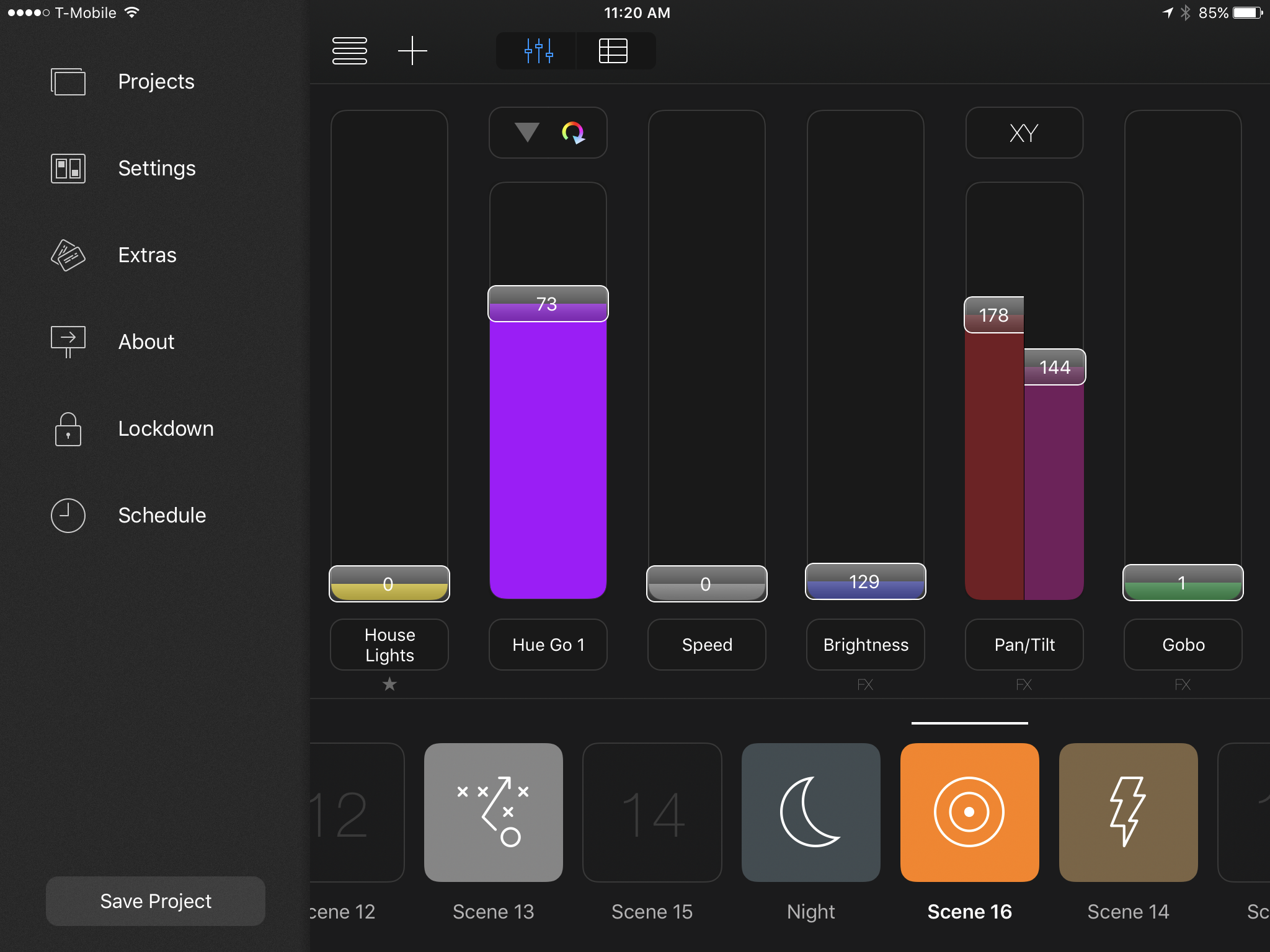The height and width of the screenshot is (952, 1270).
Task: Tap the House Lights label button
Action: pyautogui.click(x=389, y=645)
